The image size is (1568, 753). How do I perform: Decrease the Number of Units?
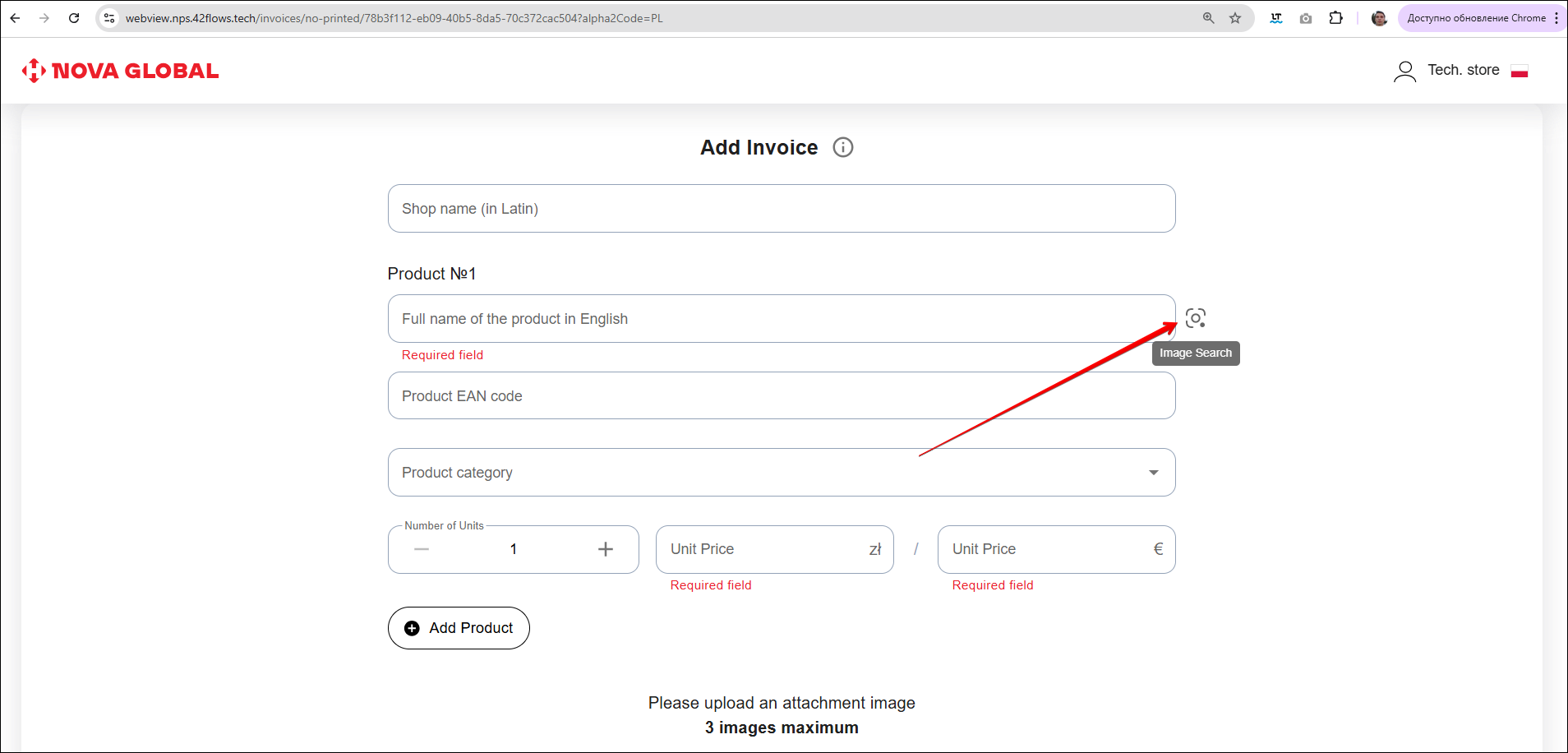[422, 549]
